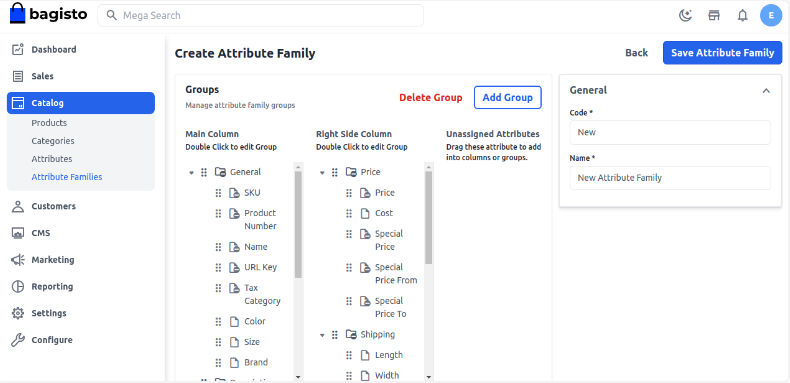Open Attributes submenu item
The height and width of the screenshot is (383, 790).
(52, 159)
